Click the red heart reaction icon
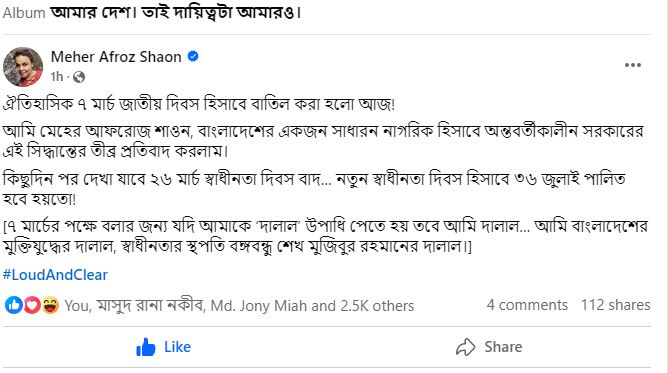This screenshot has width=668, height=373. (x=32, y=305)
